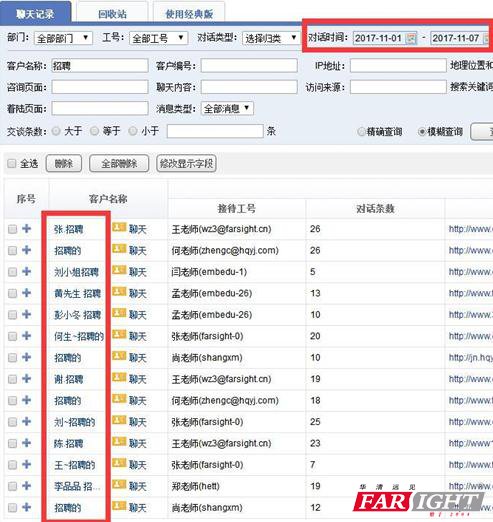The width and height of the screenshot is (493, 522).
Task: Switch to the 使用经典版 tab
Action: (x=189, y=14)
